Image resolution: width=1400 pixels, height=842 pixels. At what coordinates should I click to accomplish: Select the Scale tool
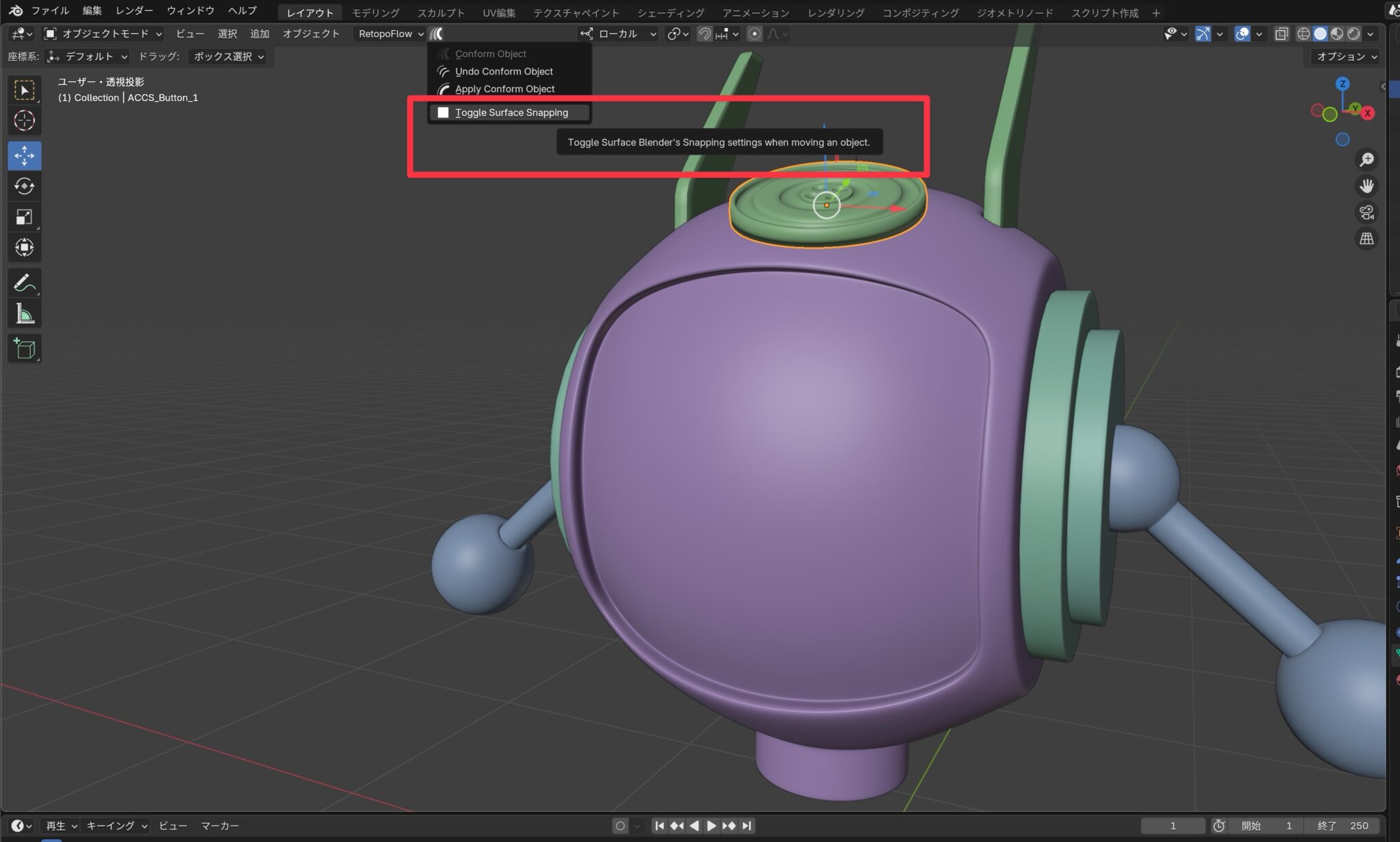click(x=24, y=217)
